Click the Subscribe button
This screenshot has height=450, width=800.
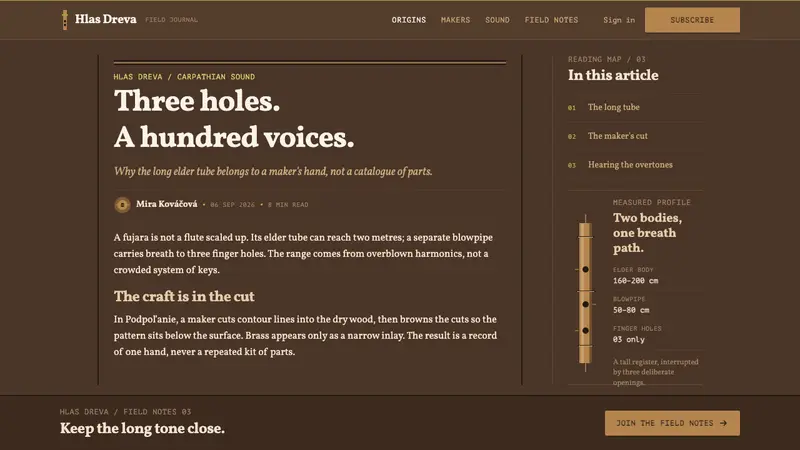[x=692, y=20]
